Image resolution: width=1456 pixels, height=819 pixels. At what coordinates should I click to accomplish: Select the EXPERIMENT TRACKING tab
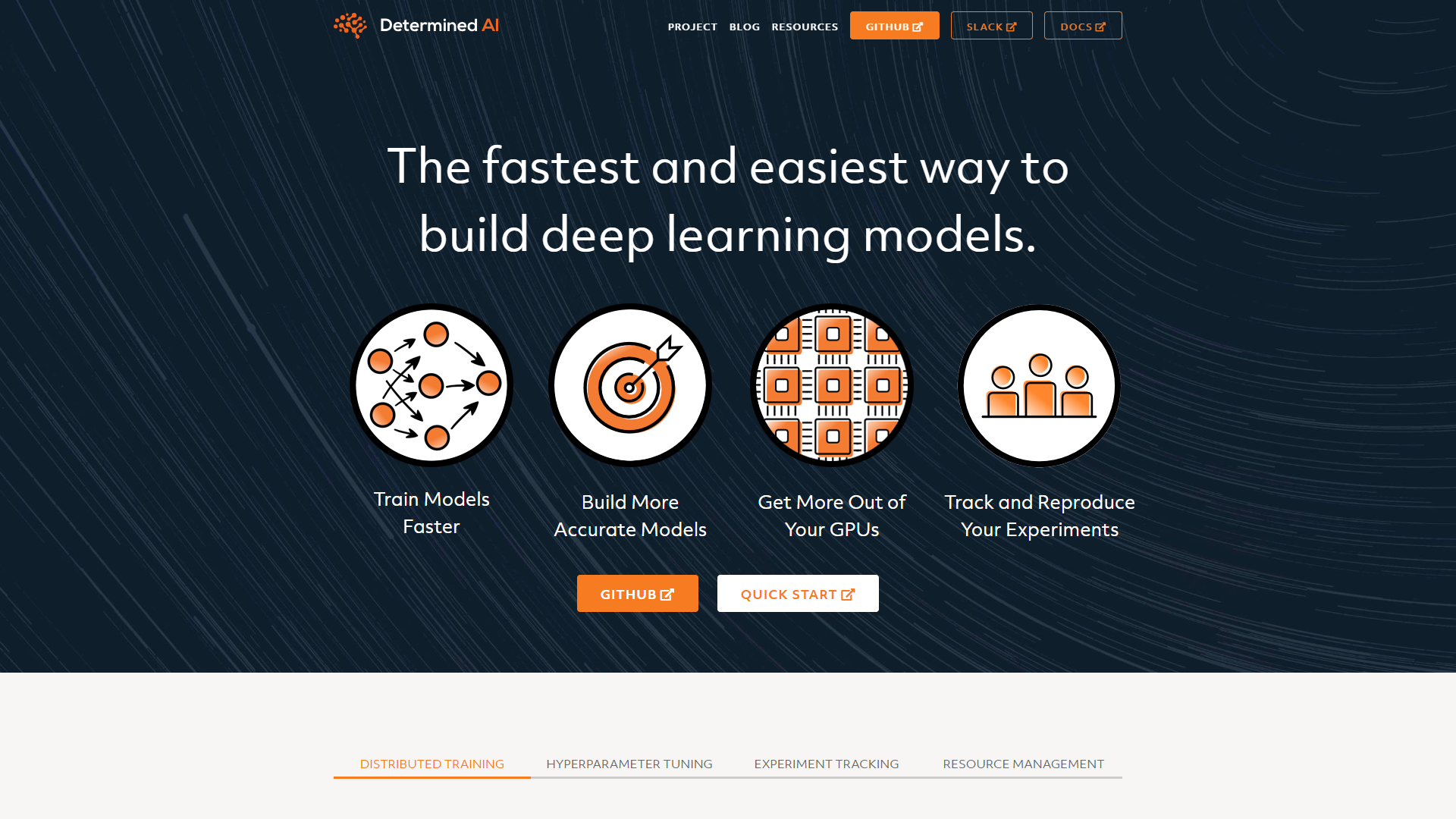point(826,764)
